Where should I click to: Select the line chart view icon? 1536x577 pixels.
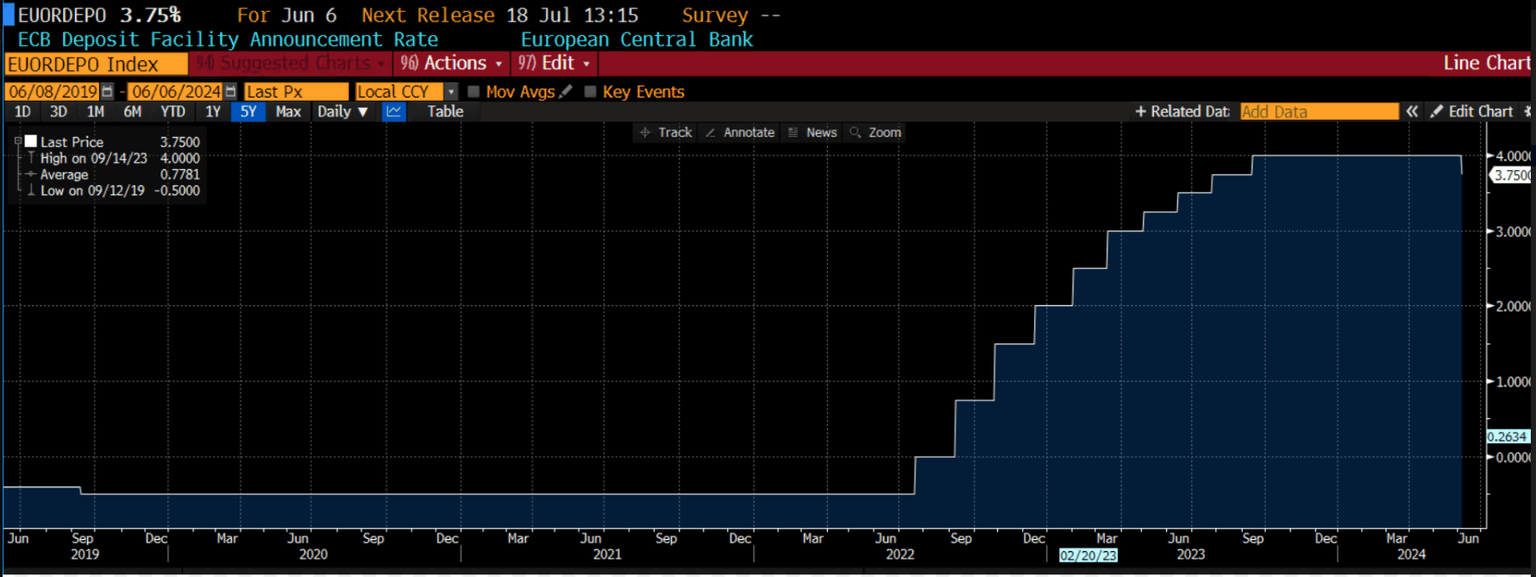(394, 112)
